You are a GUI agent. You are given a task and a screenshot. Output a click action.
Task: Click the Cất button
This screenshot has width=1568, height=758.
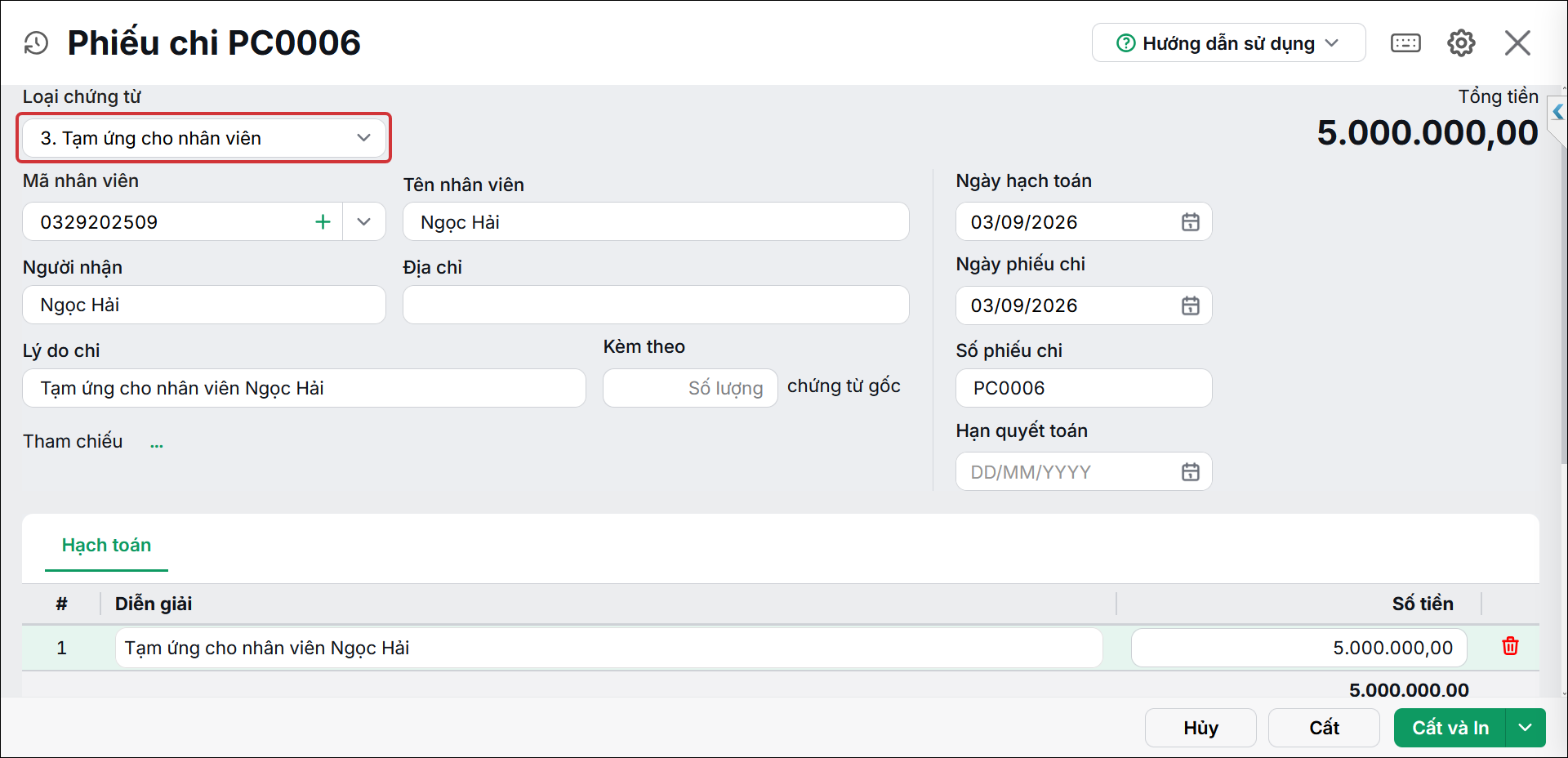(1324, 728)
